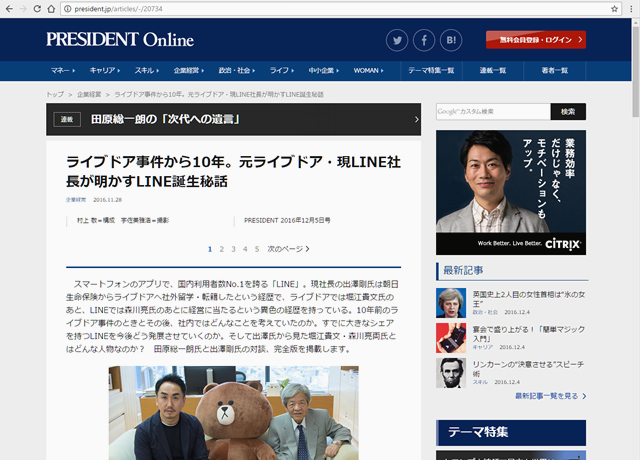Click the Facebook icon in header

(x=424, y=41)
